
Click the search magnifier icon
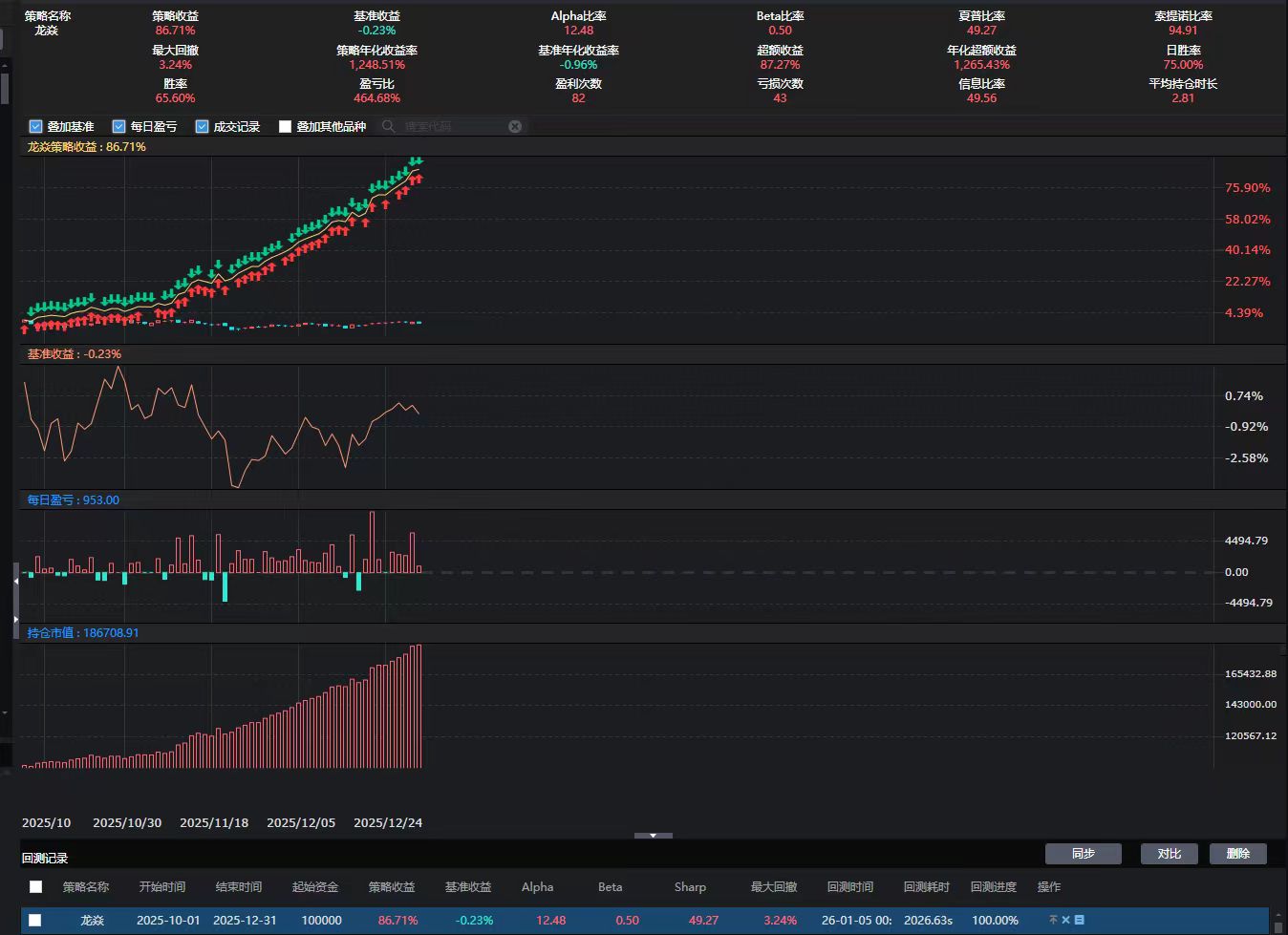(x=388, y=126)
